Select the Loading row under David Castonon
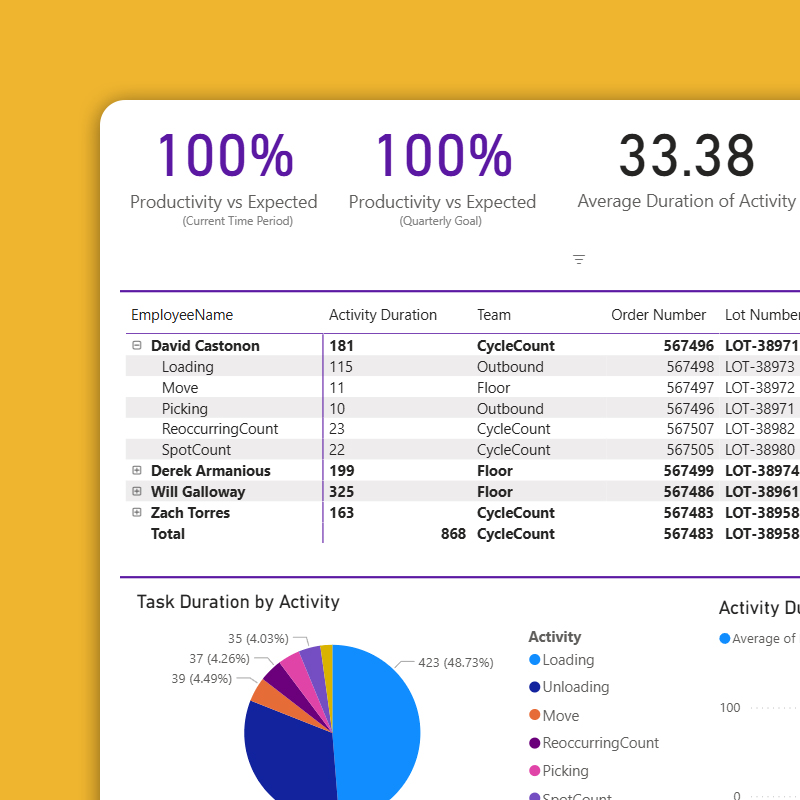The height and width of the screenshot is (800, 800). pyautogui.click(x=188, y=367)
